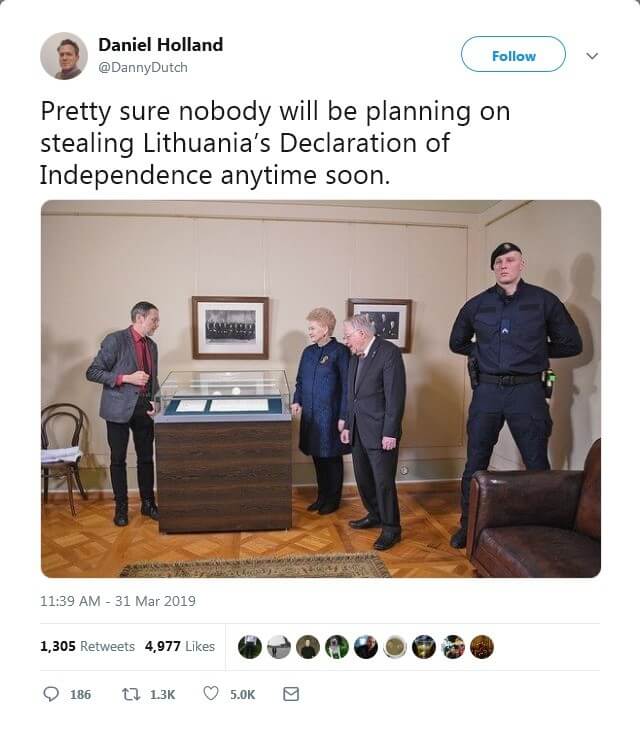Viewport: 640px width, 731px height.
Task: Click the 5.0K like count
Action: click(x=242, y=695)
